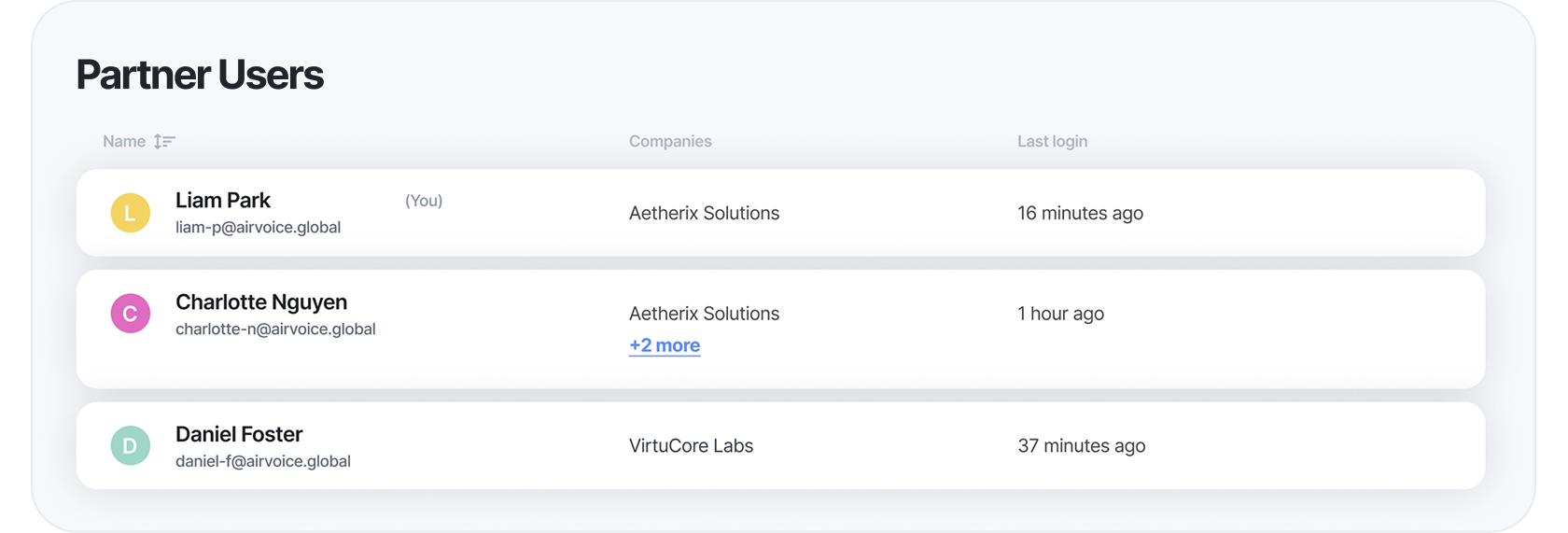Click the charlotte-n@airvoice.global email
Image resolution: width=1568 pixels, height=533 pixels.
click(x=275, y=330)
